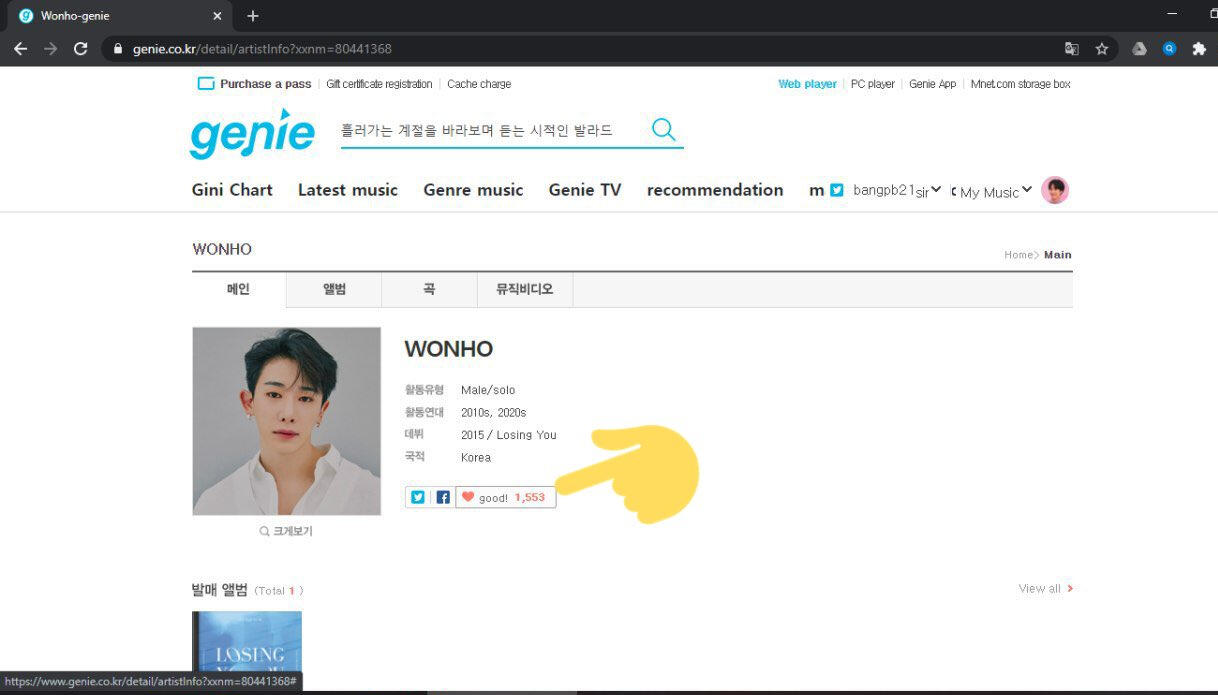Open Gini Chart menu
Viewport: 1218px width, 695px height.
point(232,190)
